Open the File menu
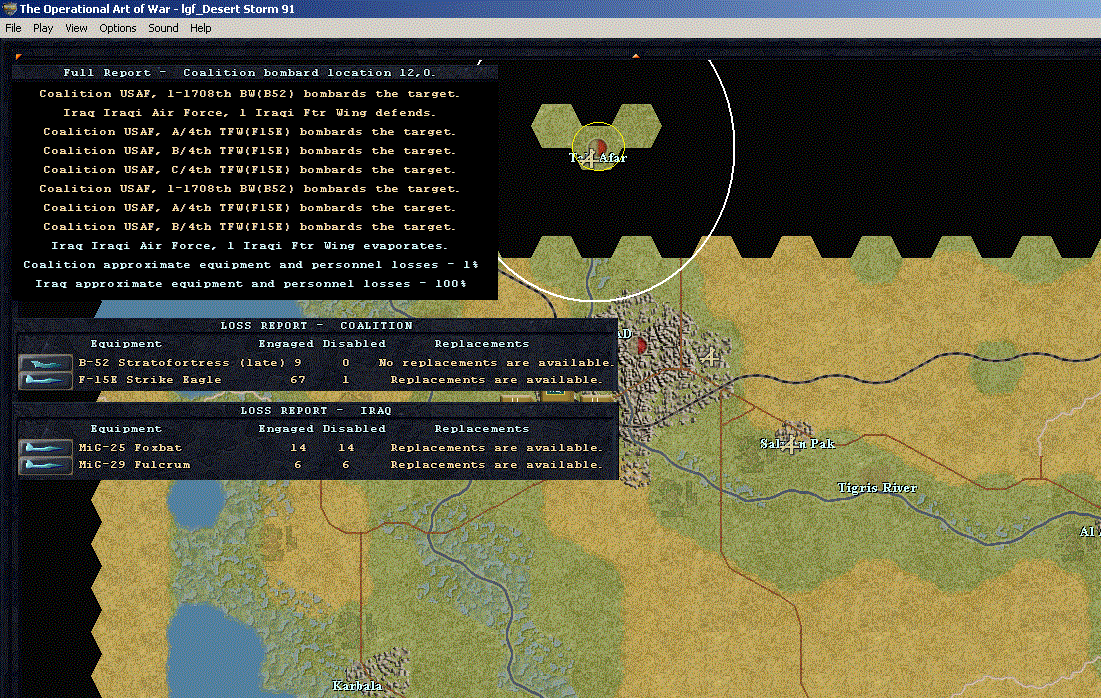The height and width of the screenshot is (698, 1101). (13, 28)
